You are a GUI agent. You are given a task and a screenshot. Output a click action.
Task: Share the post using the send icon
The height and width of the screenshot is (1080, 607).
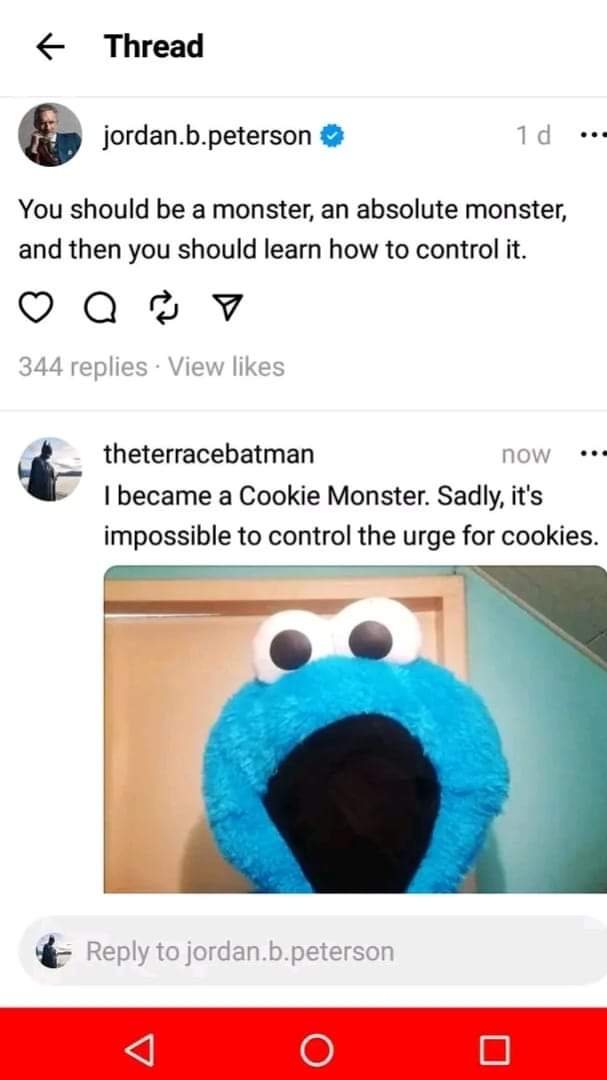click(227, 308)
